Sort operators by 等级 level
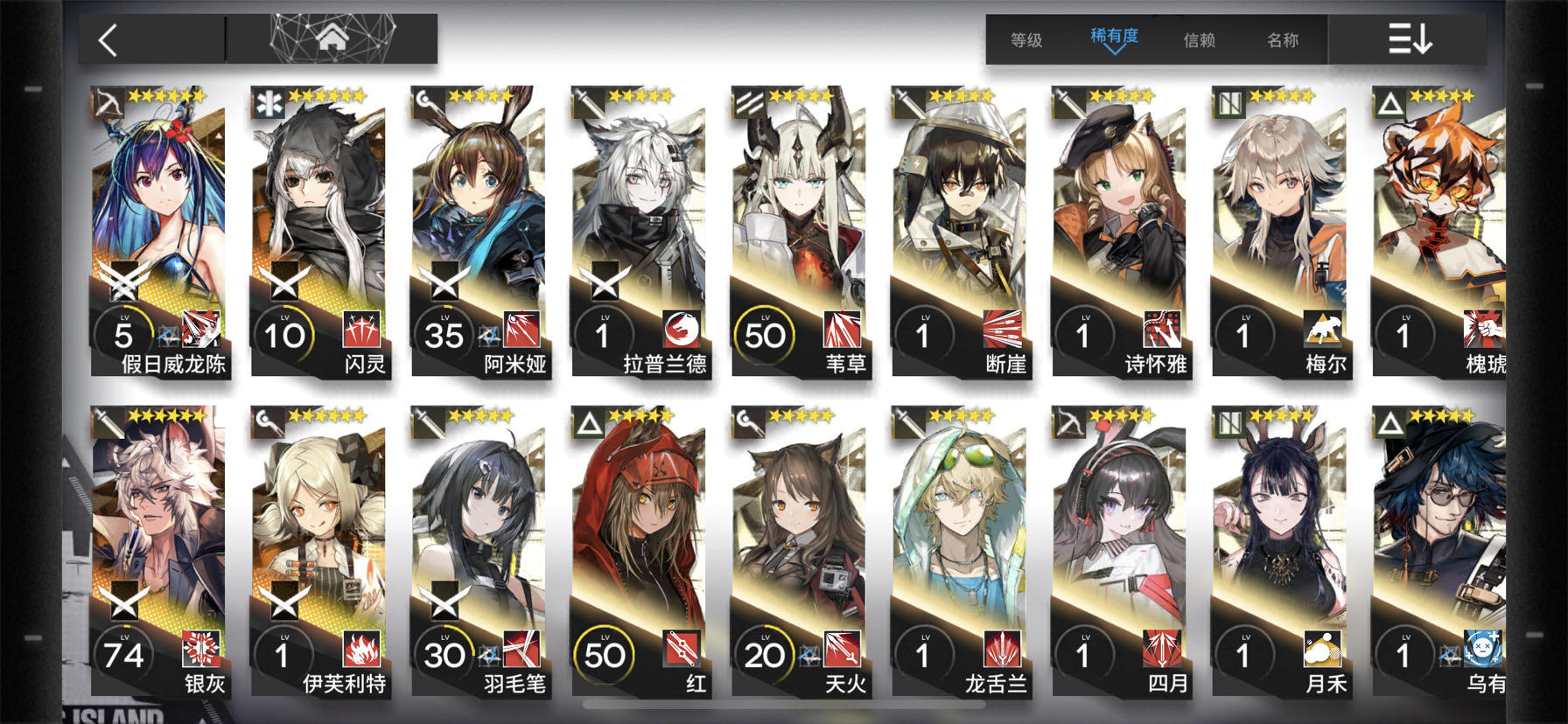Viewport: 1568px width, 724px height. [x=1026, y=40]
